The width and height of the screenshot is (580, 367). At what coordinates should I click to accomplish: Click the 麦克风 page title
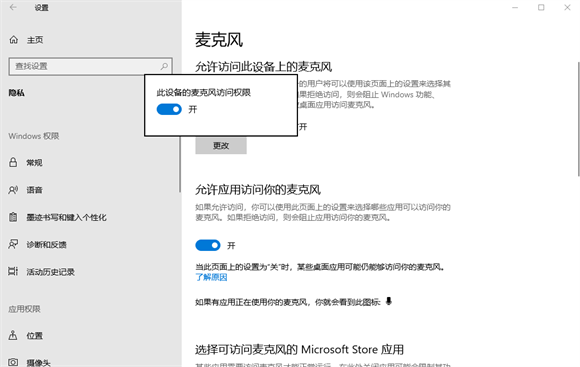[219, 40]
